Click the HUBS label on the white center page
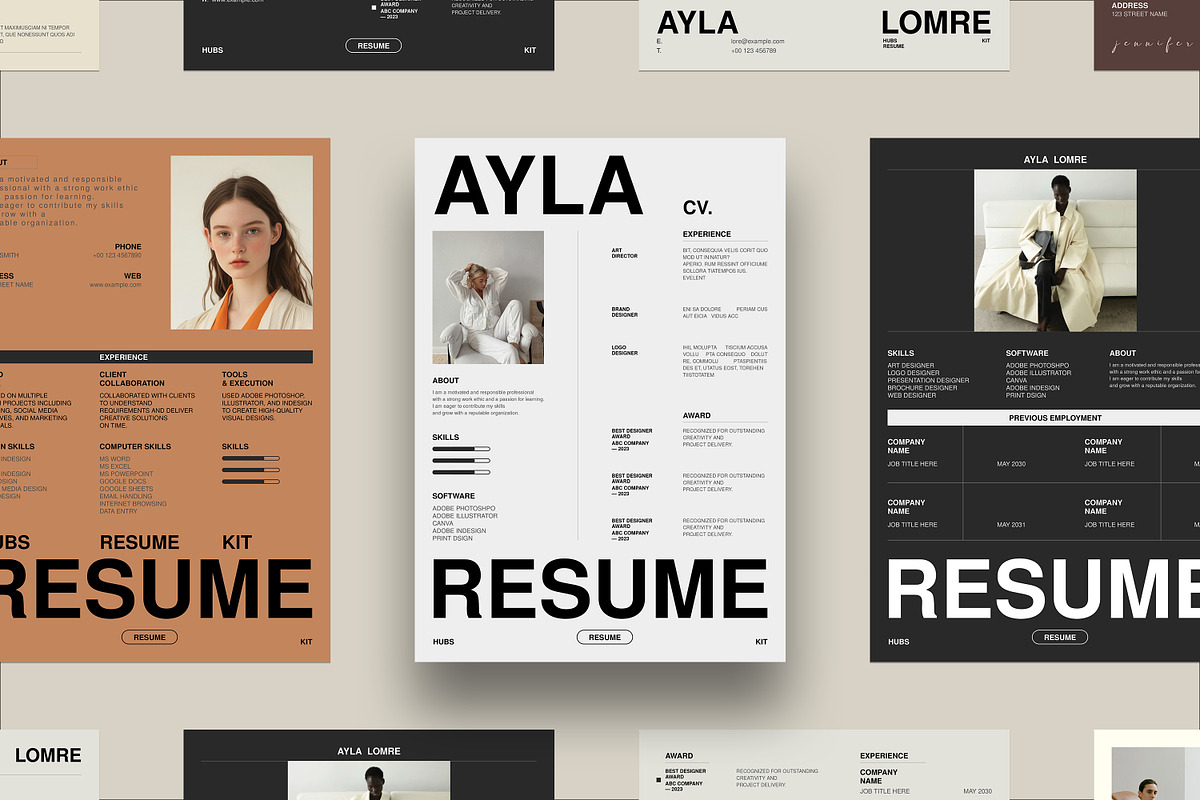Viewport: 1200px width, 800px height. coord(443,642)
